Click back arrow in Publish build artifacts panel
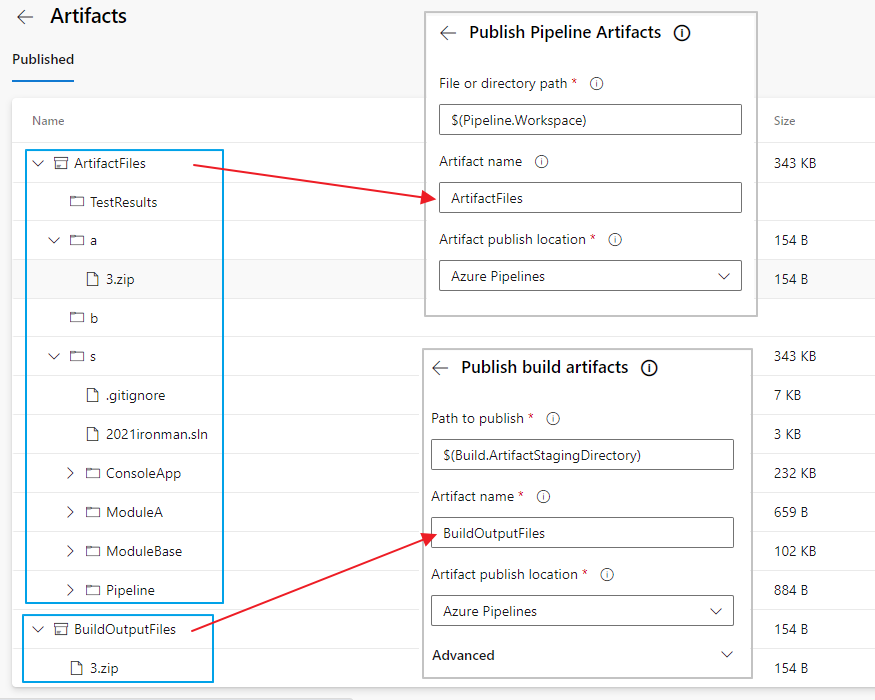This screenshot has width=875, height=700. coord(440,368)
